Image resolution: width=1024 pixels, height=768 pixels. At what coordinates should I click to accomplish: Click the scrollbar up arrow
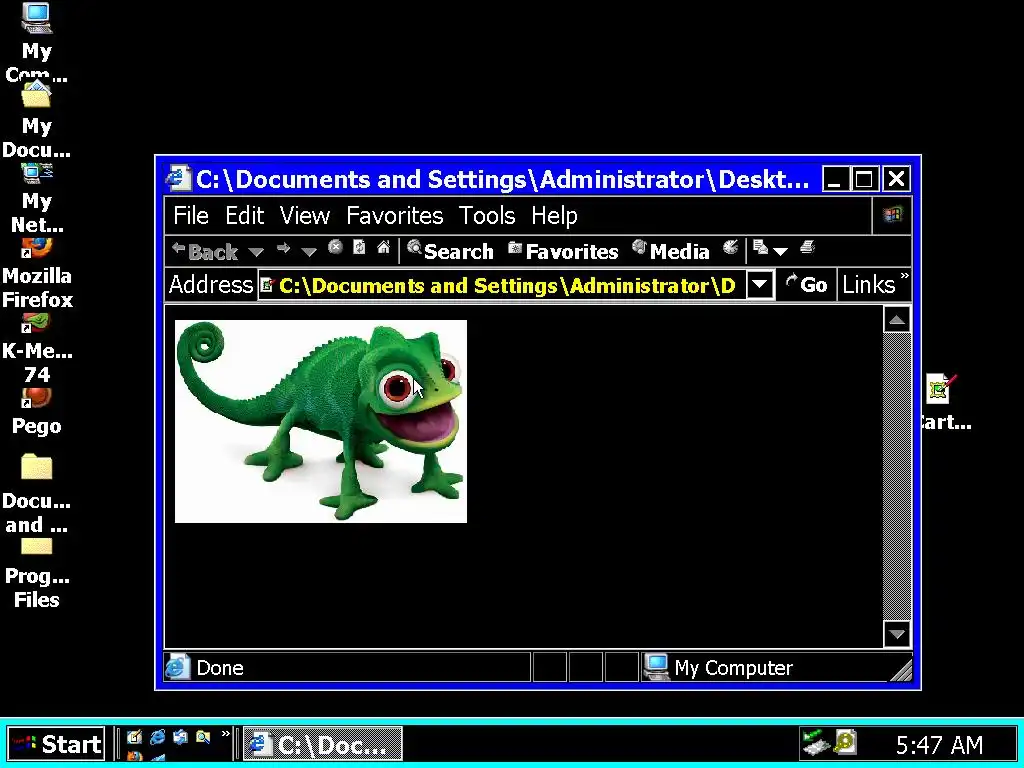click(x=897, y=320)
